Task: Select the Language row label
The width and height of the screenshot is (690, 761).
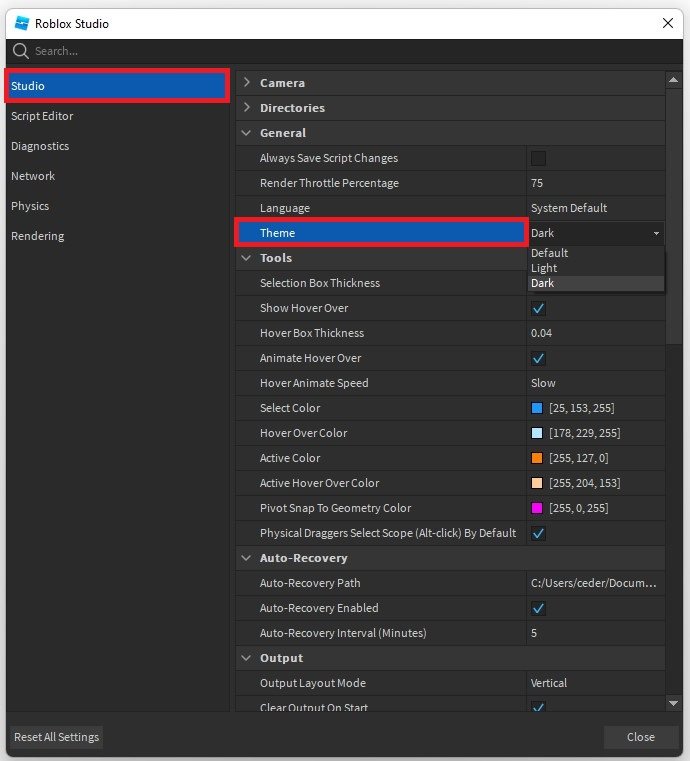Action: coord(285,208)
